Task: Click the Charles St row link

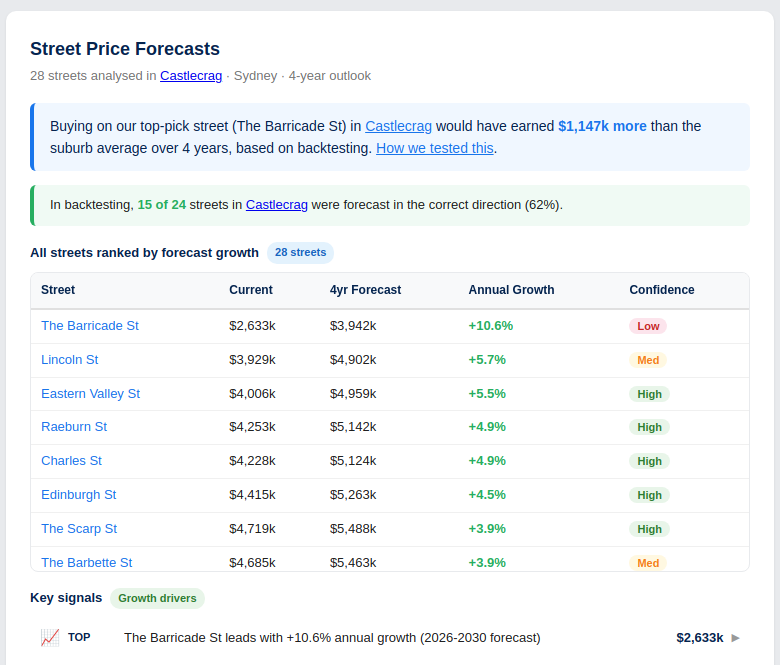Action: [x=72, y=460]
